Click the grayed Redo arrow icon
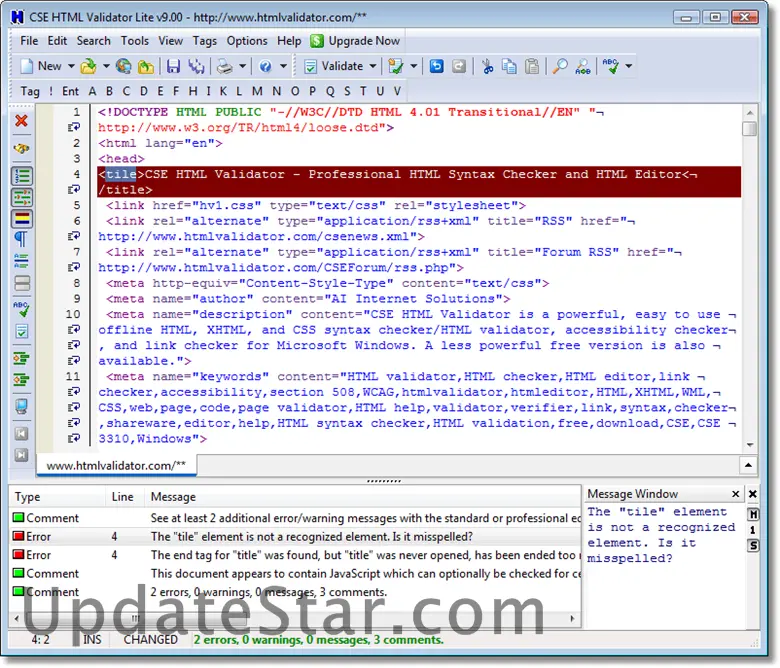 click(459, 66)
